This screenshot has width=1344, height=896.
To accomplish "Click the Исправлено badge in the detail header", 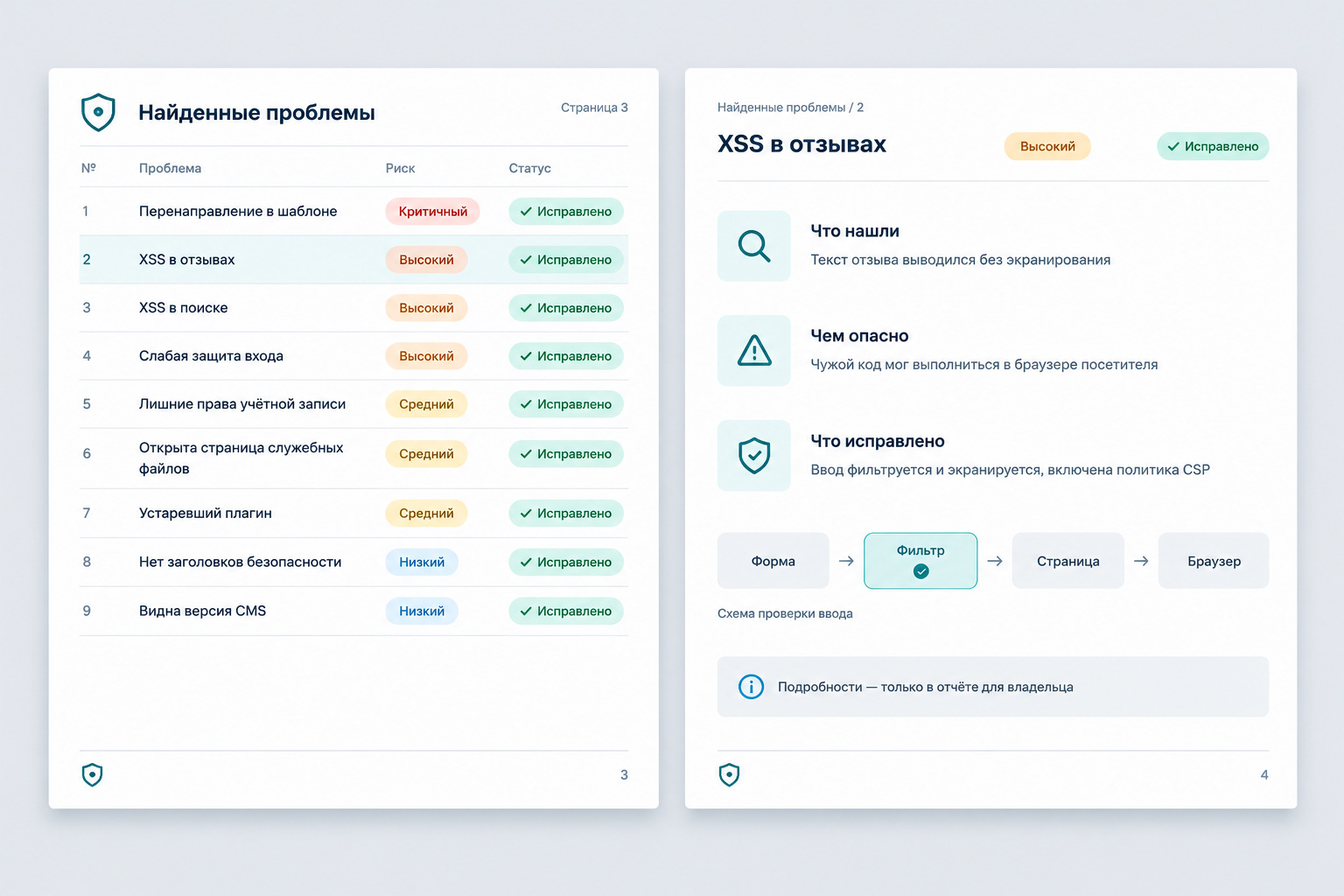I will tap(1213, 146).
